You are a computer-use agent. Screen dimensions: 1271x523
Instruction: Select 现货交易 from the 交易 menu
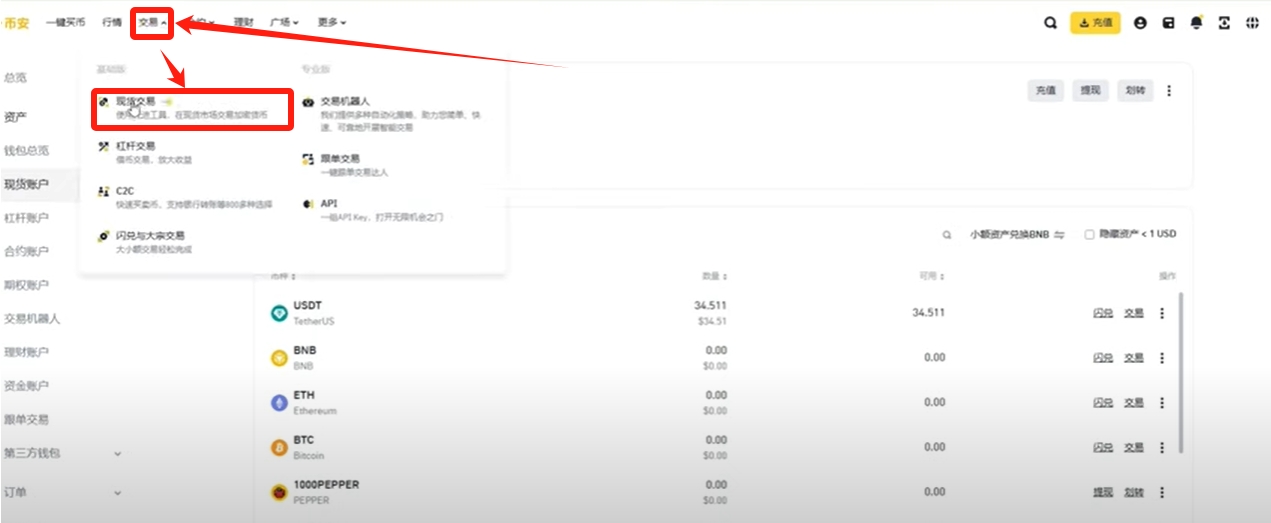point(192,108)
